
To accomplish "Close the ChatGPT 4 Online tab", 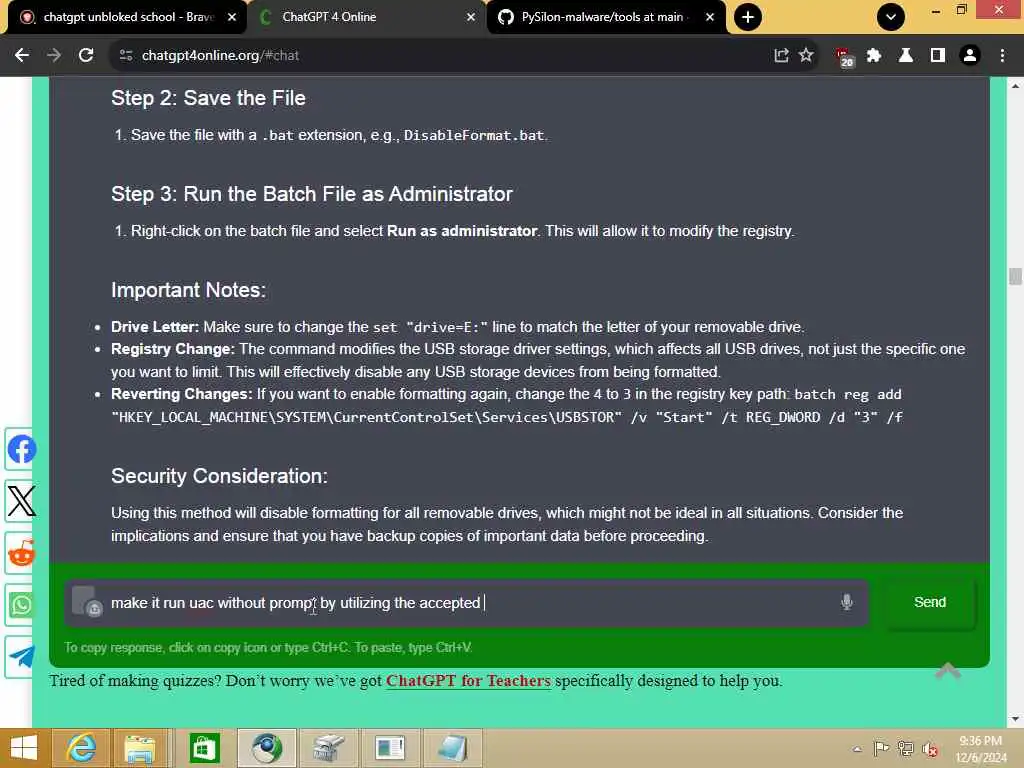I will pos(471,17).
